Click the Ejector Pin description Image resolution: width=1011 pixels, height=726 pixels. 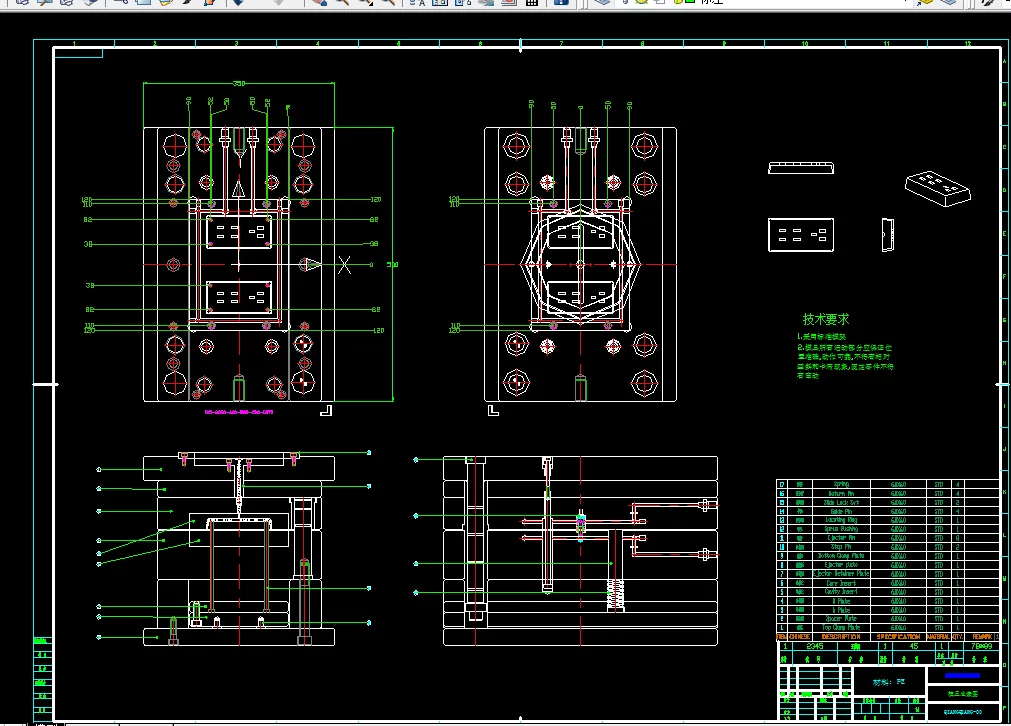tap(841, 538)
